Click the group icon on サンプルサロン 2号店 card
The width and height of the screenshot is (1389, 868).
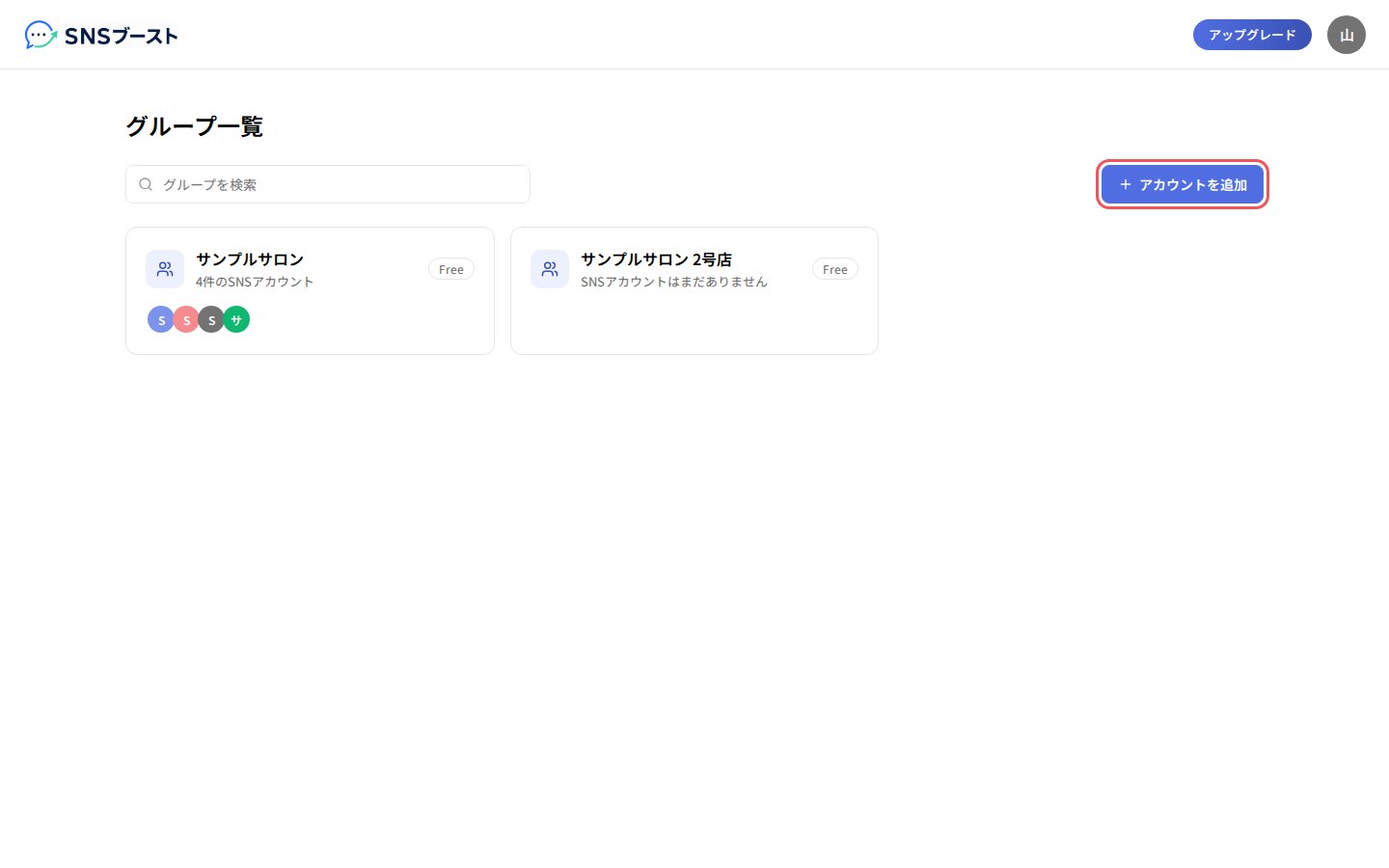(550, 269)
